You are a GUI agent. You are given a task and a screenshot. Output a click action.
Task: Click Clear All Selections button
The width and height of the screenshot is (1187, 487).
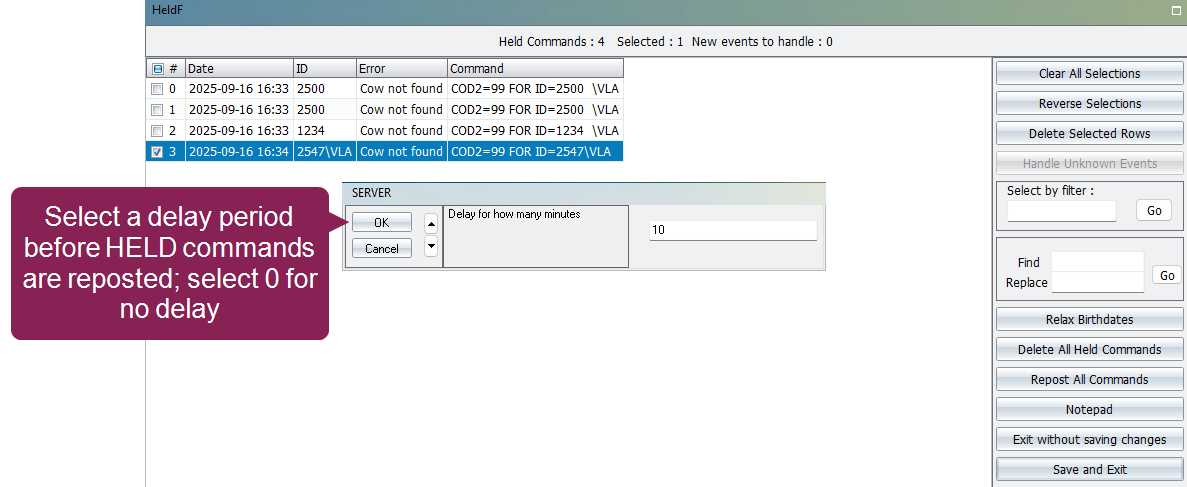[x=1089, y=74]
